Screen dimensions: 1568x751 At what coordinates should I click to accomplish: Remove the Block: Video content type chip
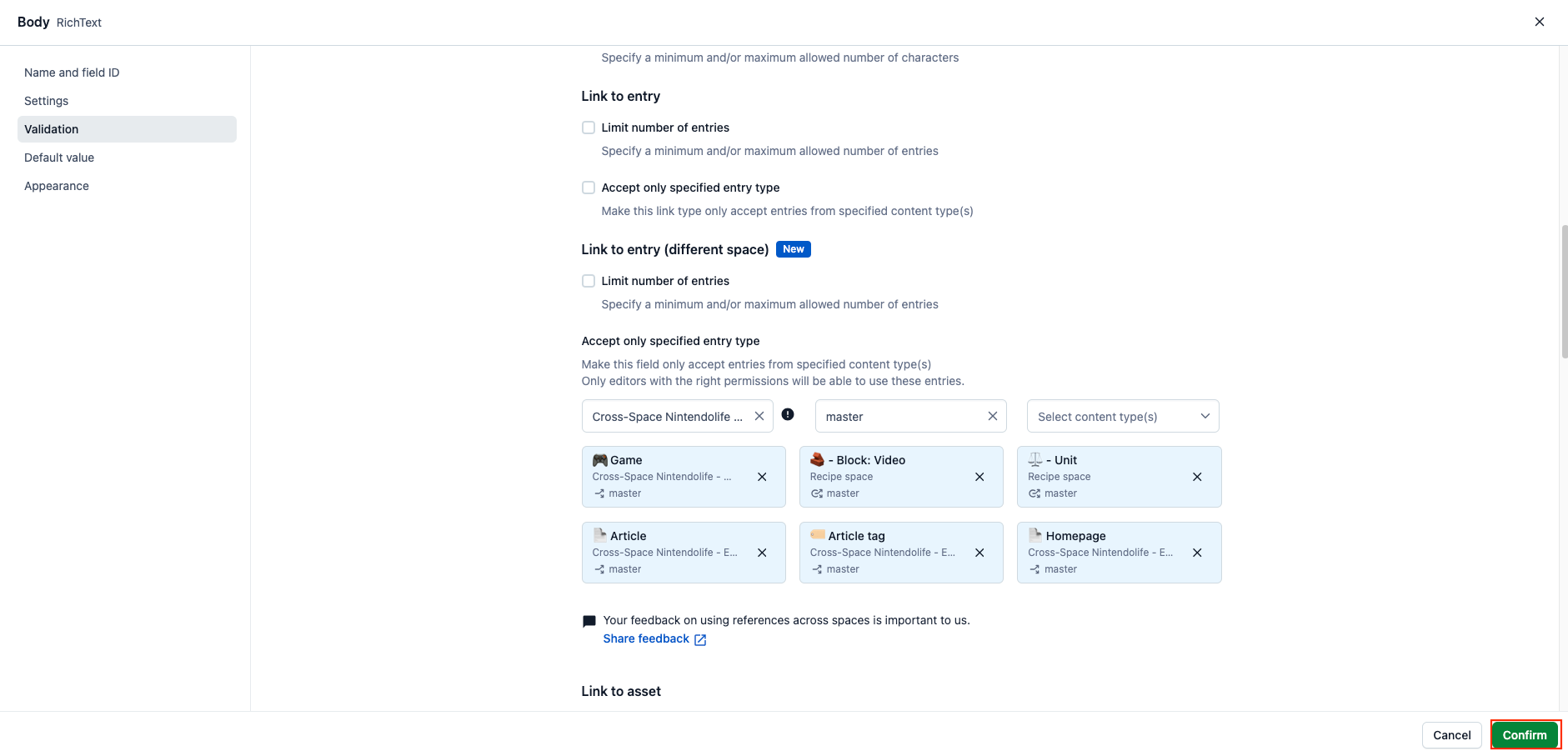pos(979,477)
